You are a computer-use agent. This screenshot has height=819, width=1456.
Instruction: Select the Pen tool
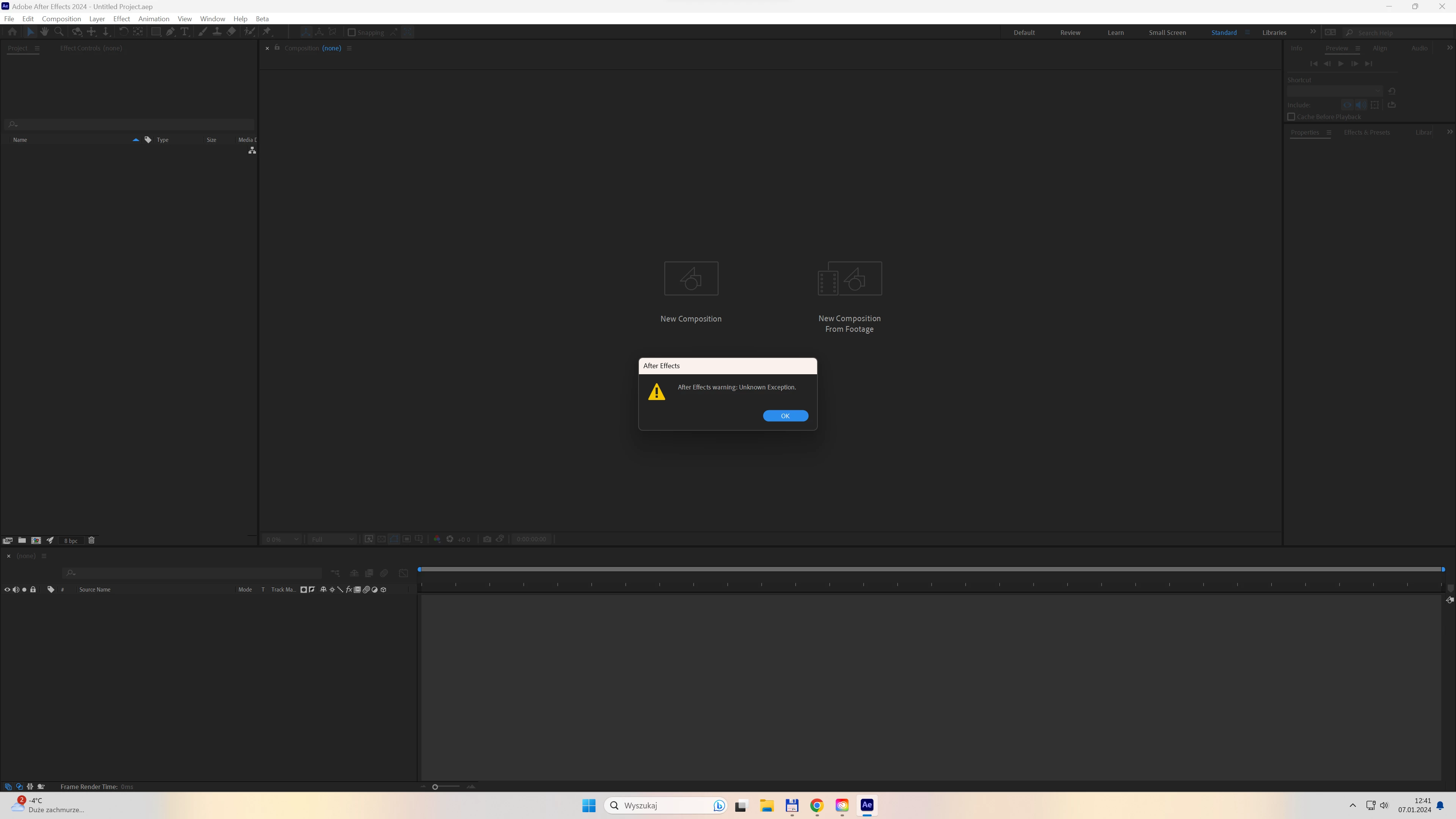coord(170,32)
